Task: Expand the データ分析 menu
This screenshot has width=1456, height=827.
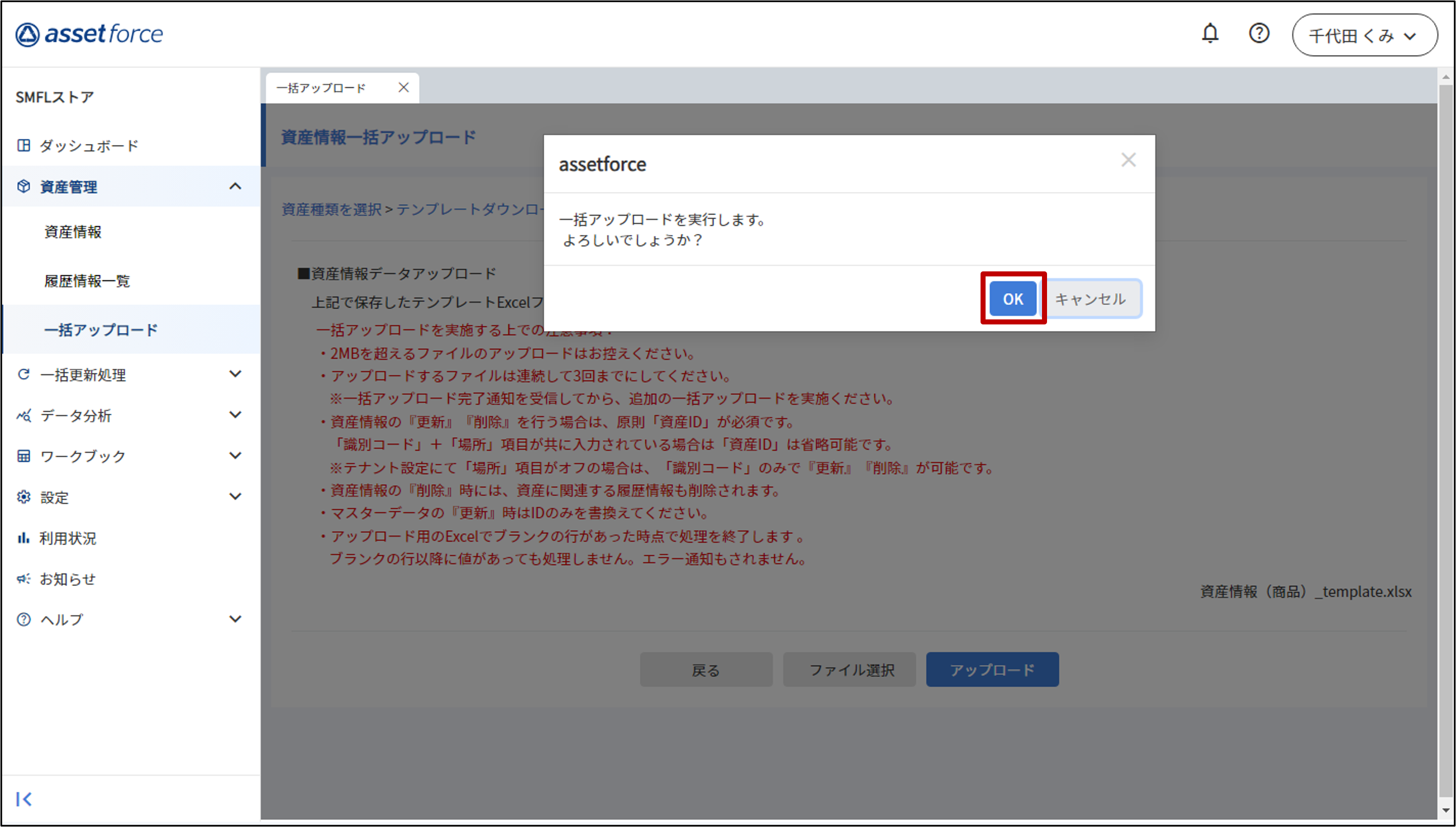Action: click(x=235, y=415)
